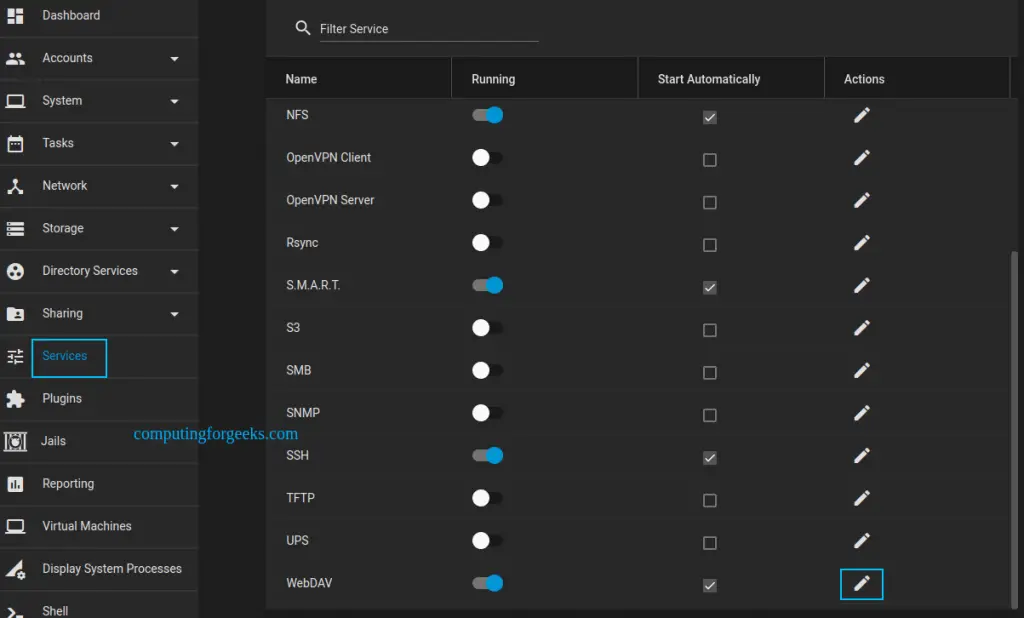The image size is (1024, 618).
Task: Check UPS Start Automatically checkbox
Action: (709, 543)
